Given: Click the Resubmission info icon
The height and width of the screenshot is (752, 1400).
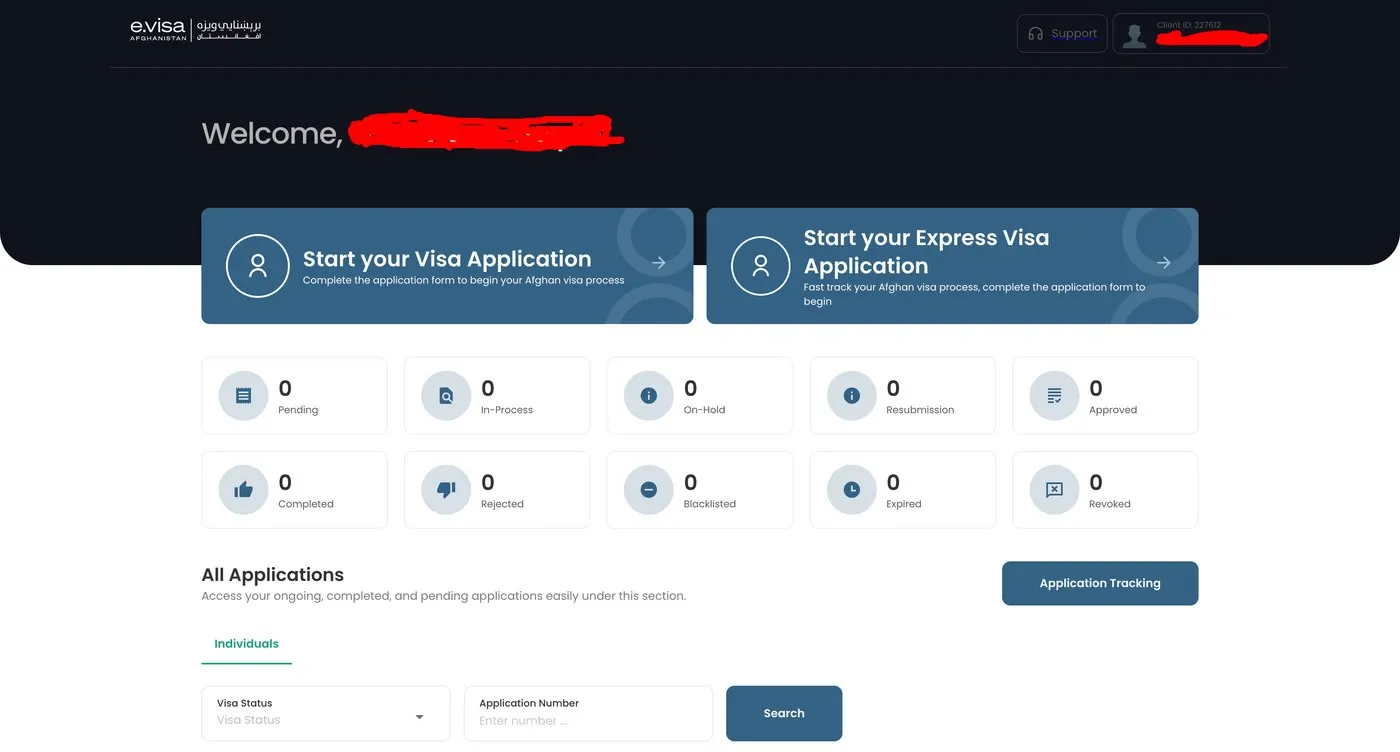Looking at the screenshot, I should coord(851,396).
